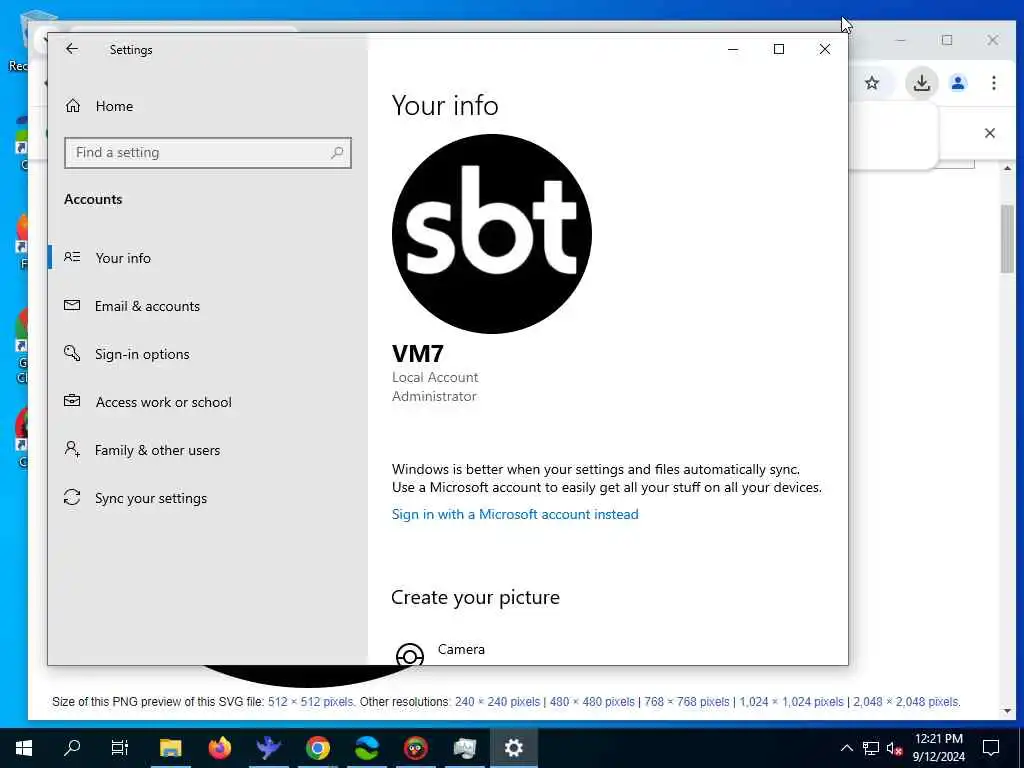Open Microsoft Edge from the taskbar
This screenshot has height=768, width=1024.
pos(366,748)
